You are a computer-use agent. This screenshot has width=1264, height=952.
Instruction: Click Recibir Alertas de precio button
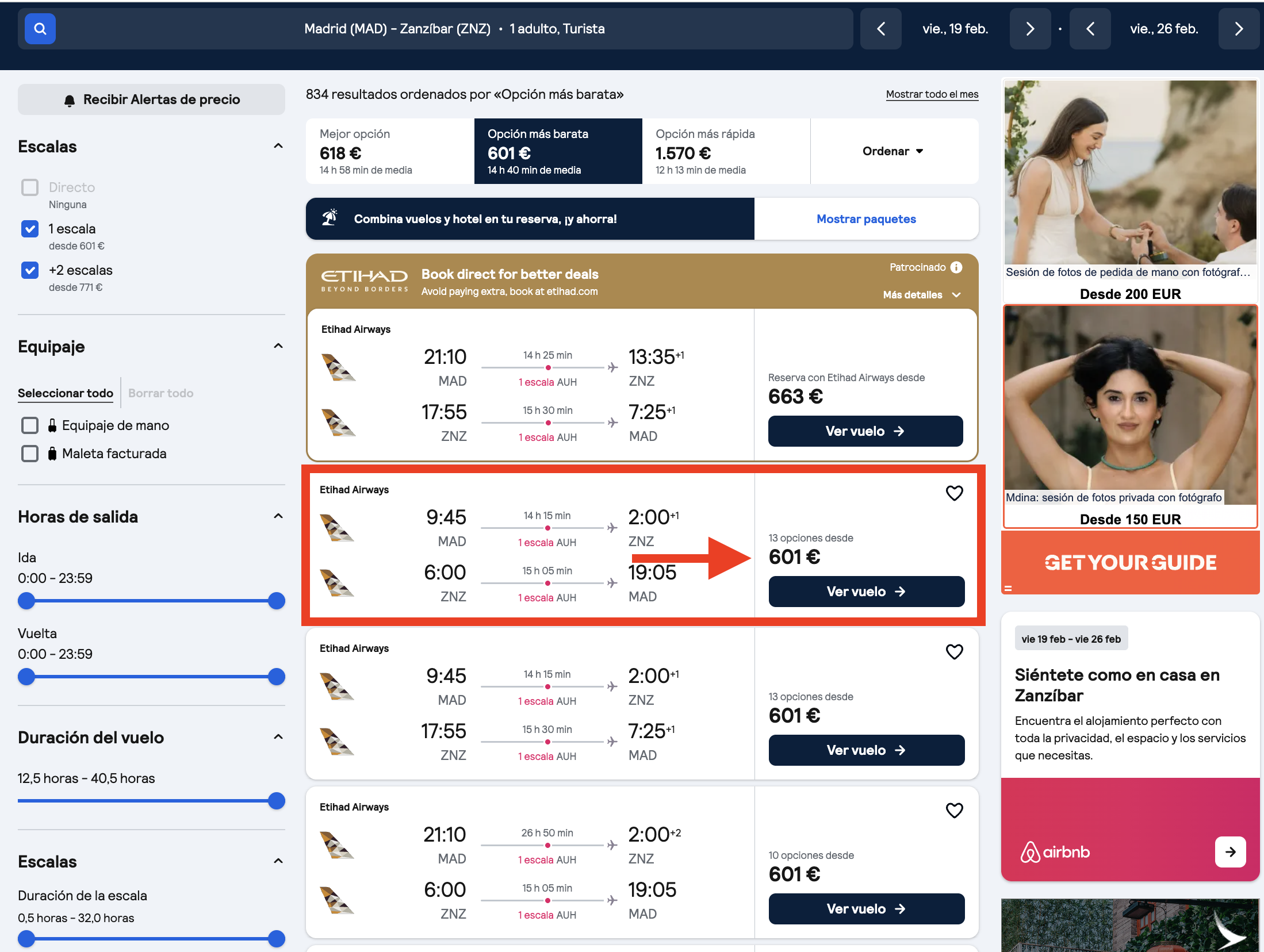[151, 99]
